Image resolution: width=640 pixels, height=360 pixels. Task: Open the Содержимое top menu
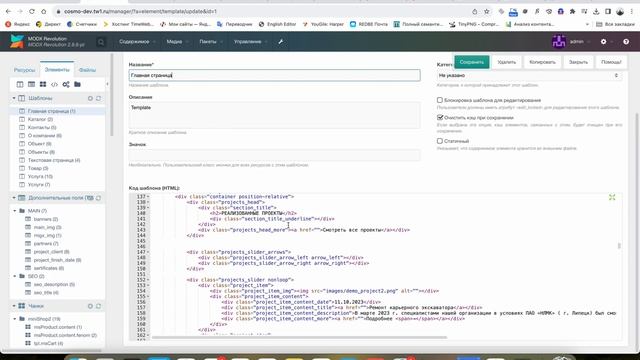click(136, 42)
